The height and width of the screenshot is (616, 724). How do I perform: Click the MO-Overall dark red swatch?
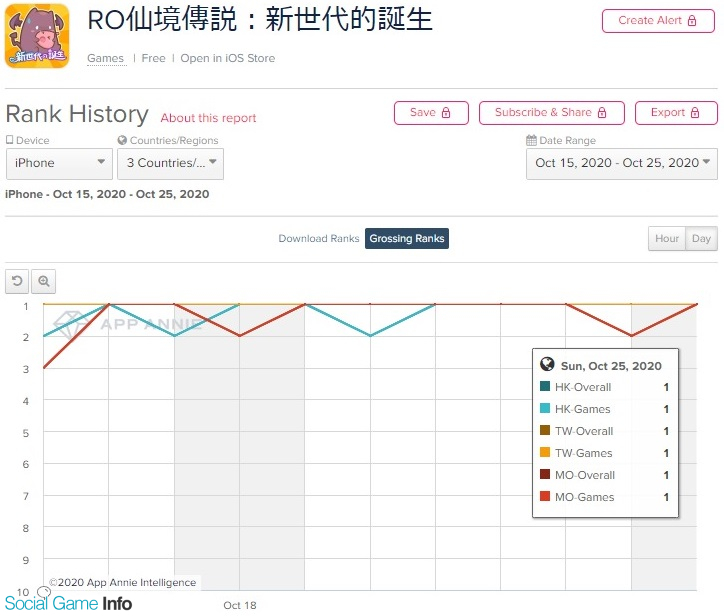click(545, 474)
